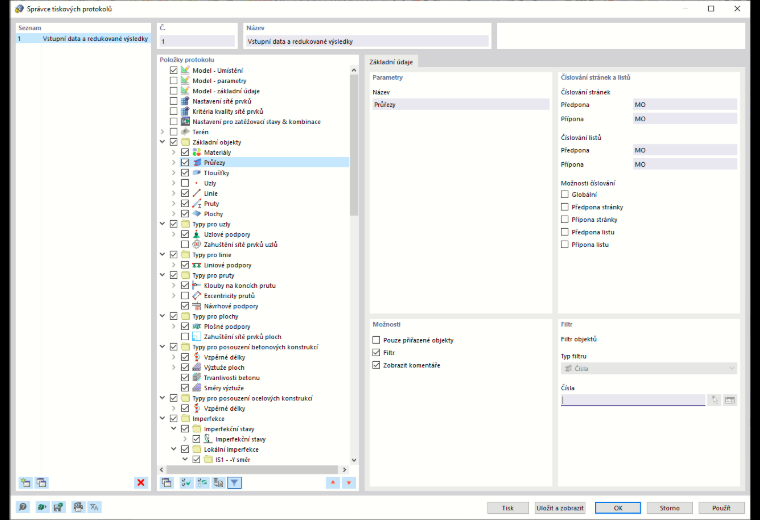The image size is (760, 520).
Task: Click the Materiály colored icon in the tree
Action: (x=197, y=152)
